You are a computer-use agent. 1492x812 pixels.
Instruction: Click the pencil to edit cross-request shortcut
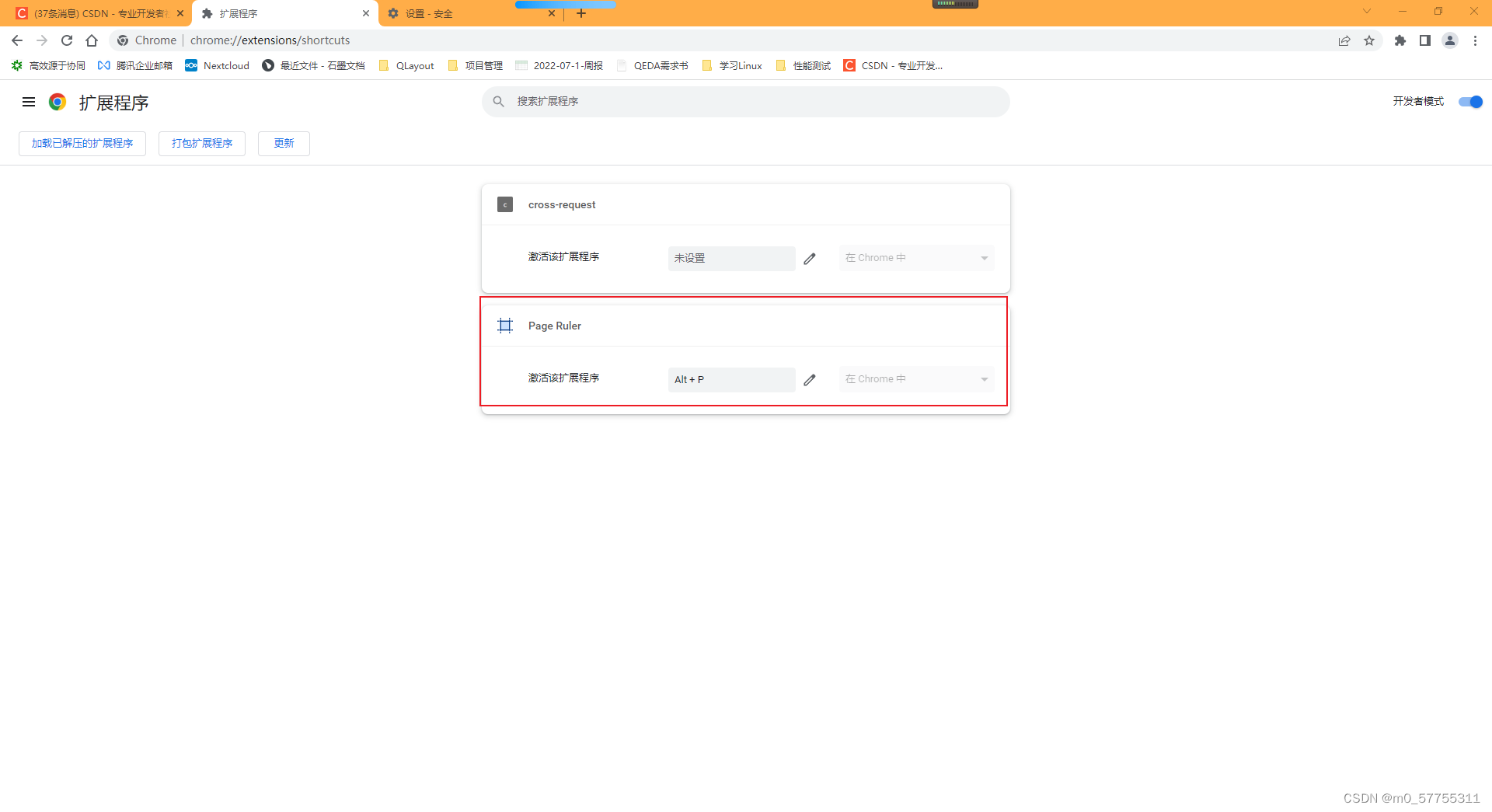810,258
